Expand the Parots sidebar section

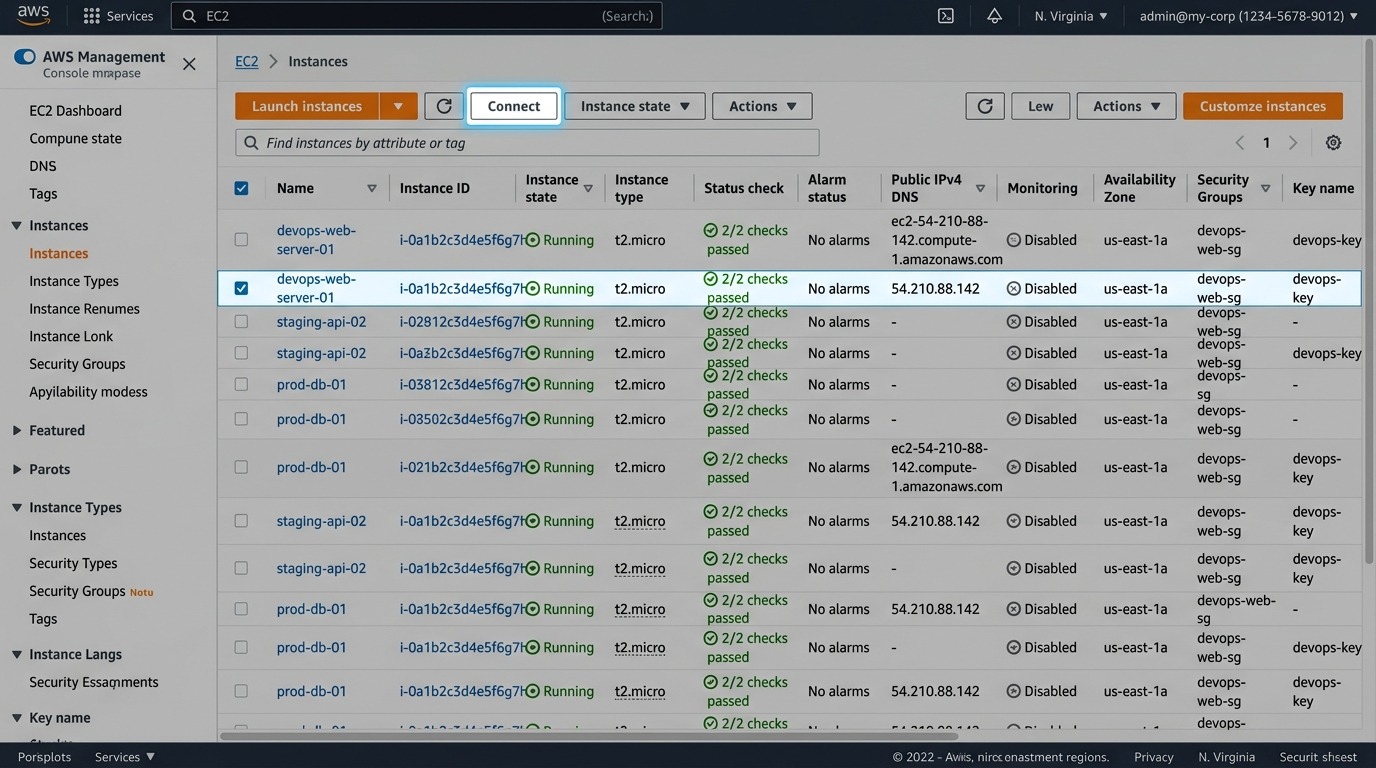[16, 469]
